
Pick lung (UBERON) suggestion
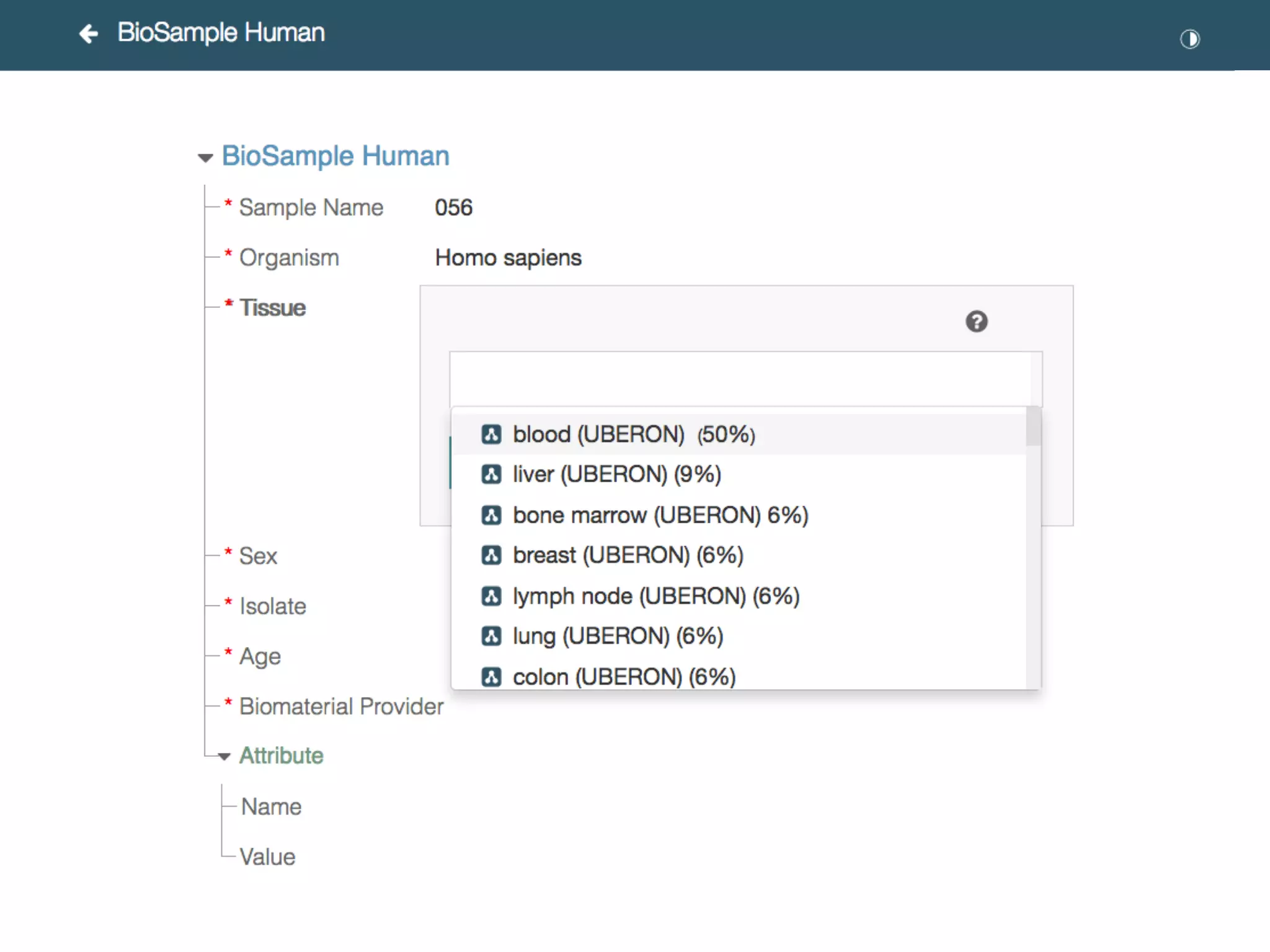tap(618, 637)
